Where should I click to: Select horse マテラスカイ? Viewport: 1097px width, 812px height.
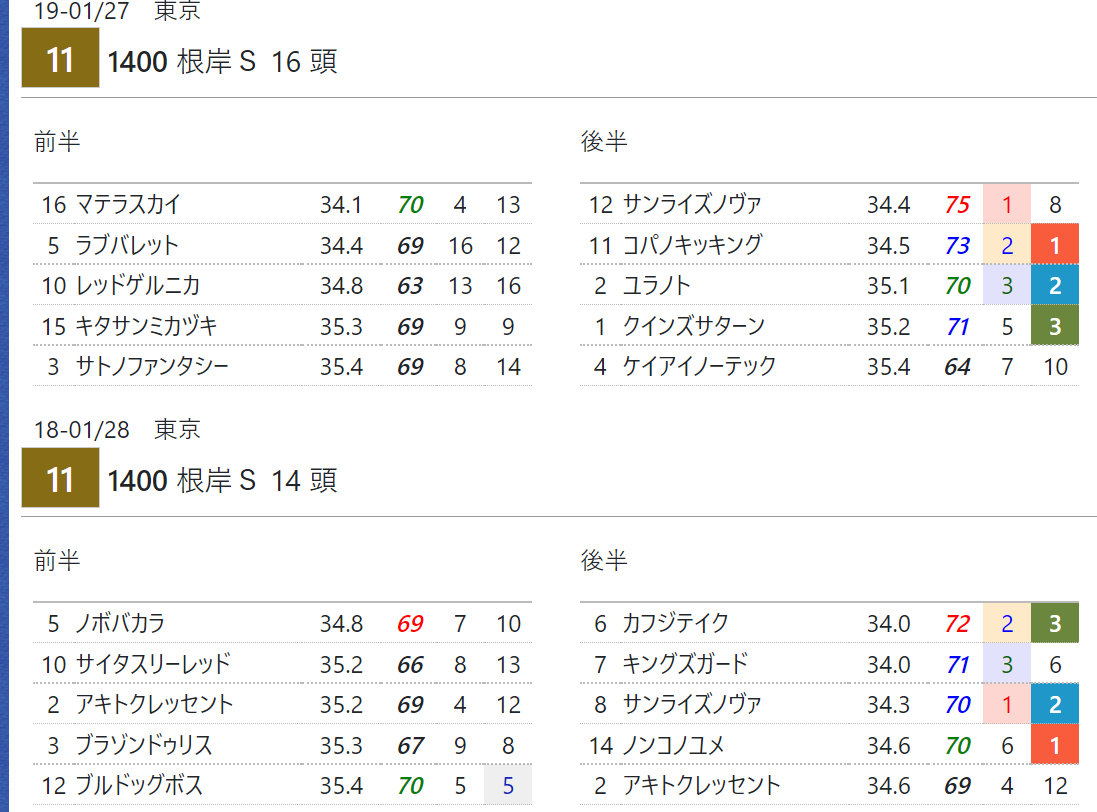(x=127, y=204)
